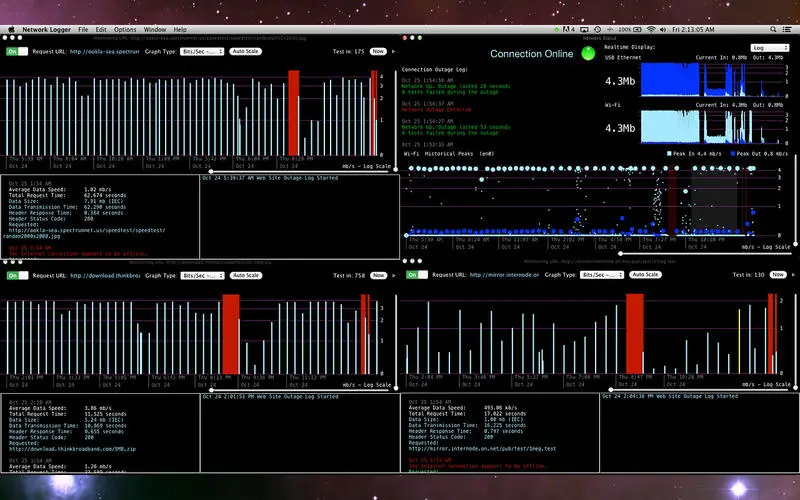This screenshot has height=500, width=800.
Task: Click the green Connection Online indicator
Action: 588,53
